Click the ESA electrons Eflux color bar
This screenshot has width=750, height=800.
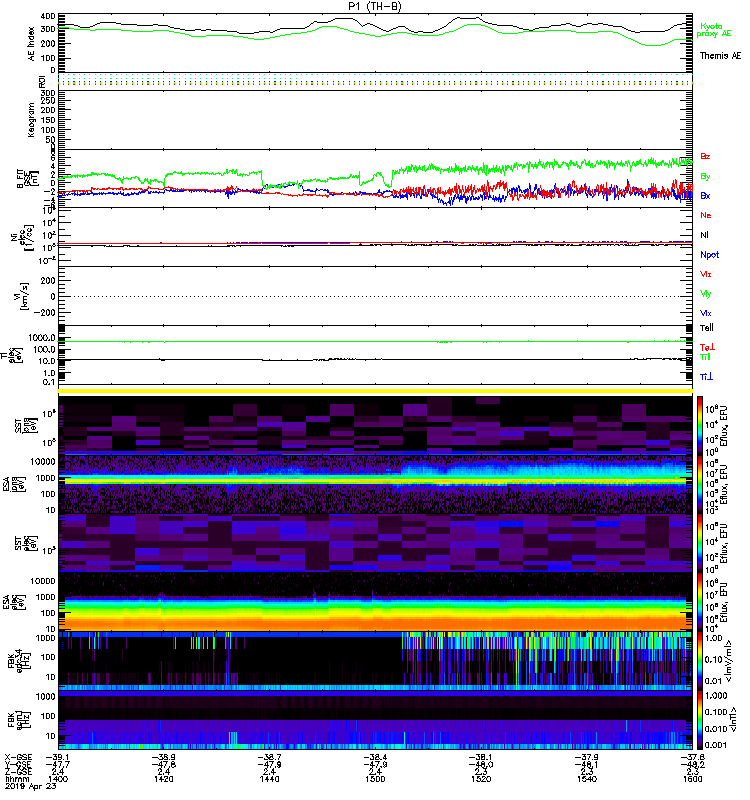[699, 602]
